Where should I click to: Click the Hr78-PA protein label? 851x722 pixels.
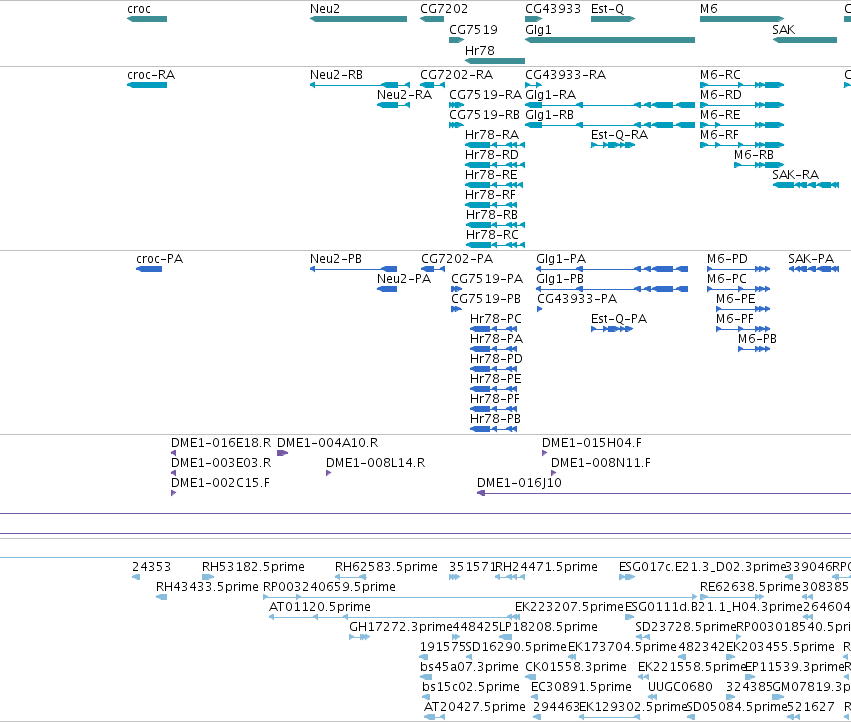coord(497,339)
